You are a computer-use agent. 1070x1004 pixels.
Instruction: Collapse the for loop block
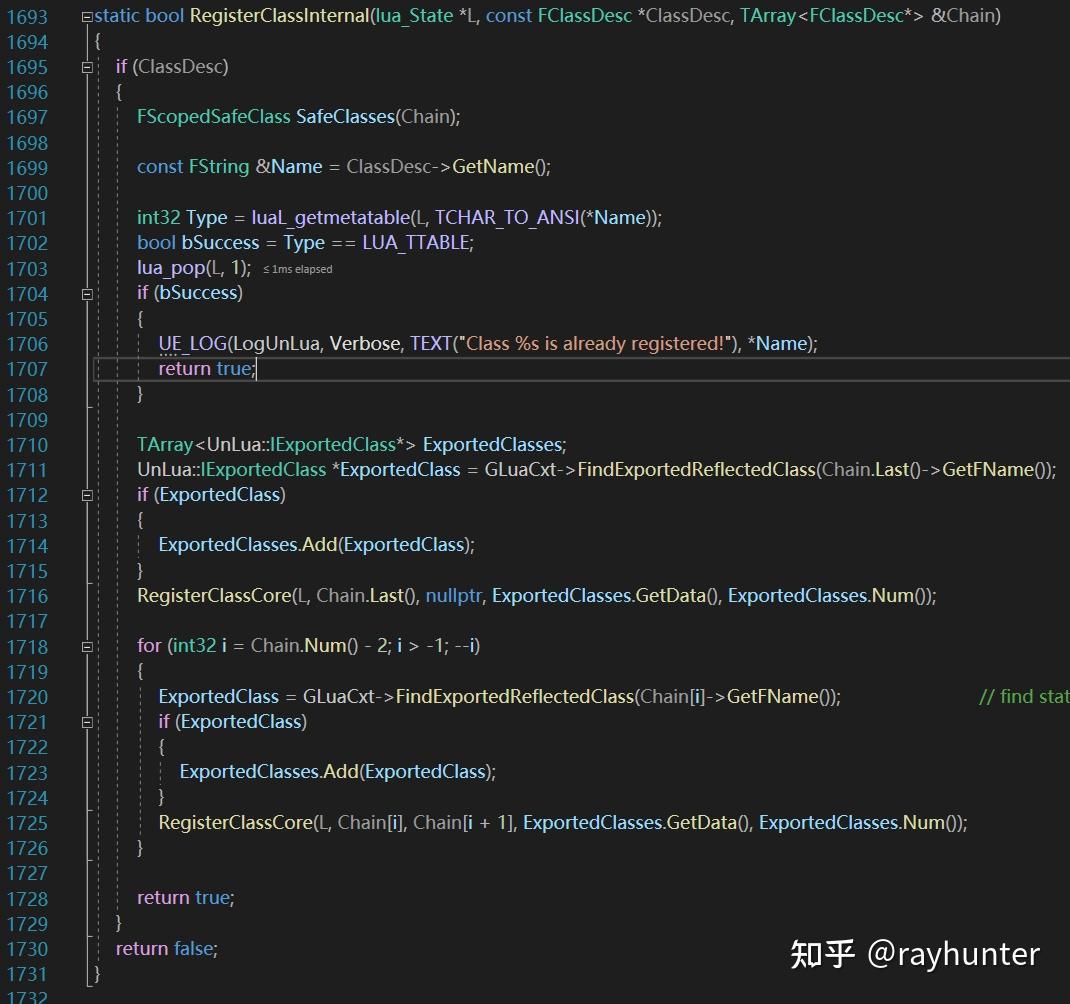[x=88, y=646]
